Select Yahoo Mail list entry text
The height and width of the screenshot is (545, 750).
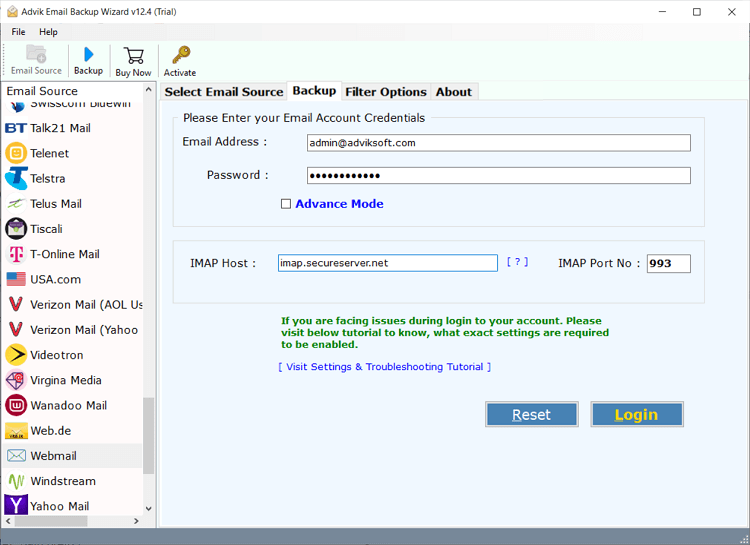pos(60,506)
